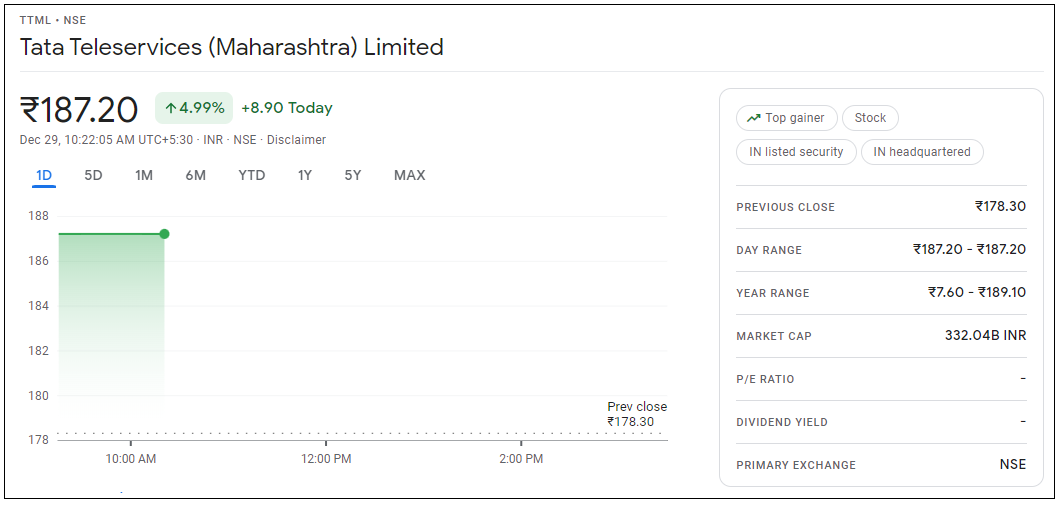Show the YTD chart range
1061x505 pixels.
click(252, 176)
